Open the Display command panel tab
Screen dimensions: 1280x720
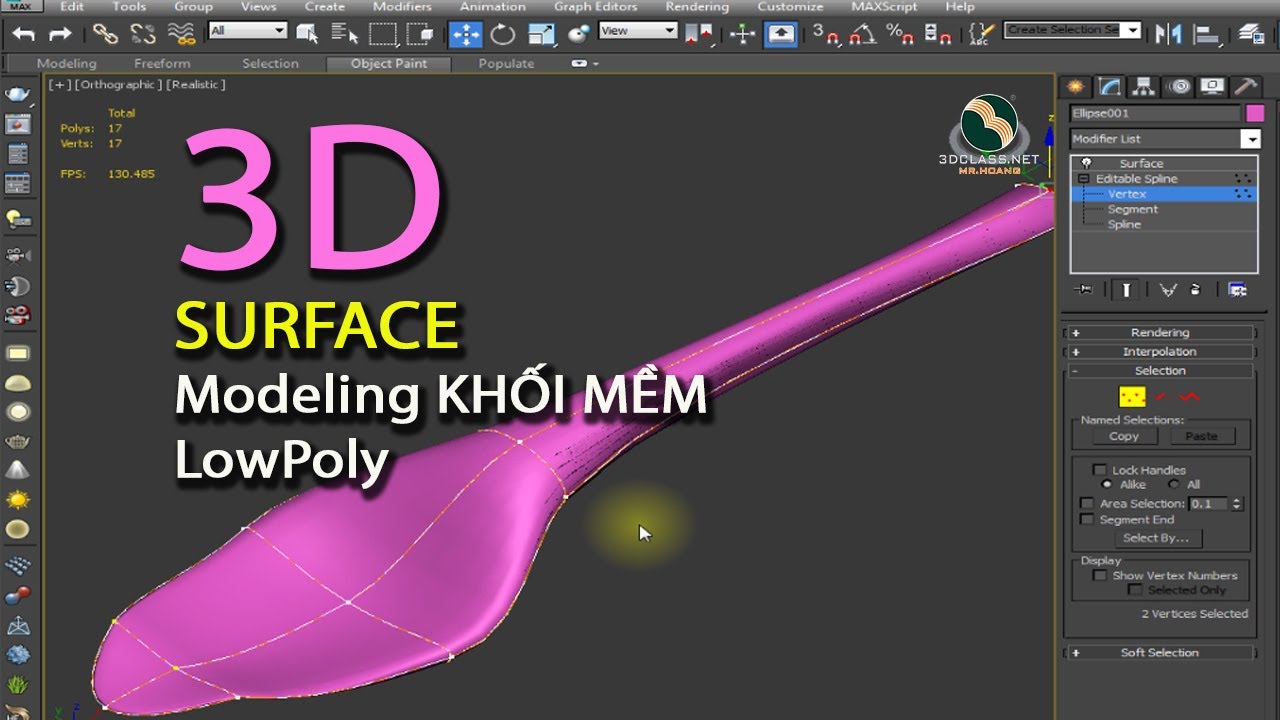point(1212,86)
